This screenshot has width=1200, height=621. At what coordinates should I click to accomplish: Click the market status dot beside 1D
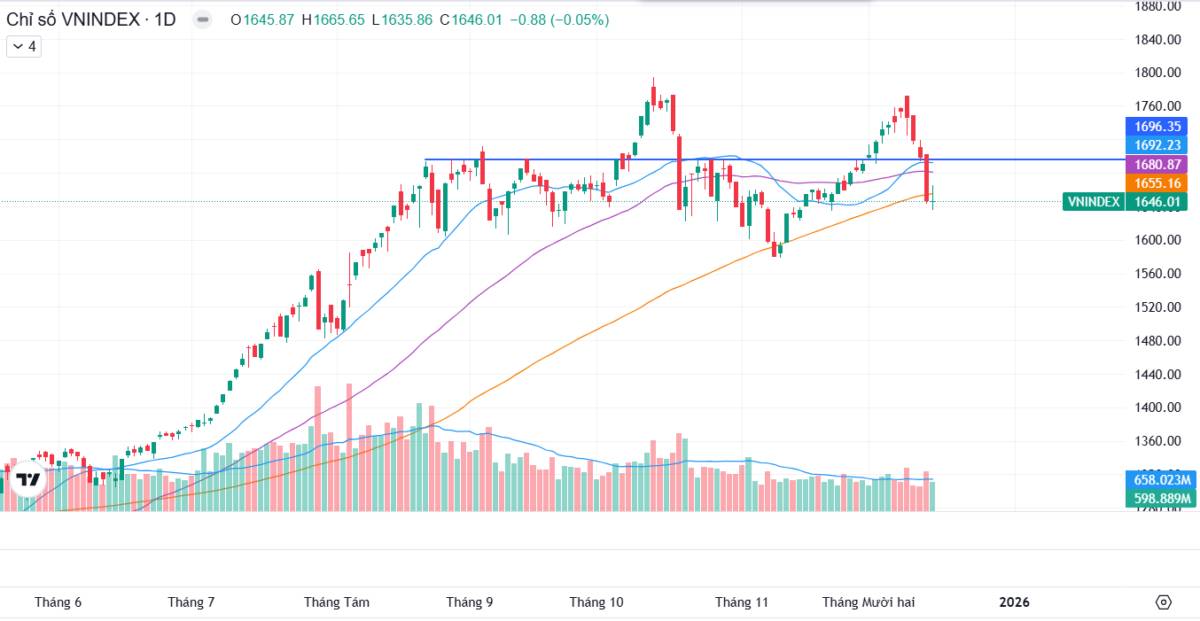[203, 20]
